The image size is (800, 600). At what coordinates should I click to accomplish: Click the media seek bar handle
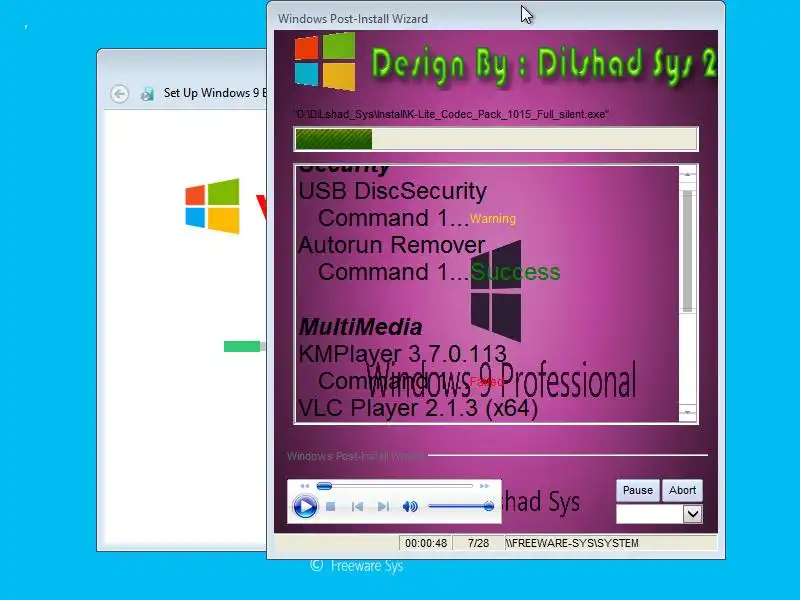324,486
